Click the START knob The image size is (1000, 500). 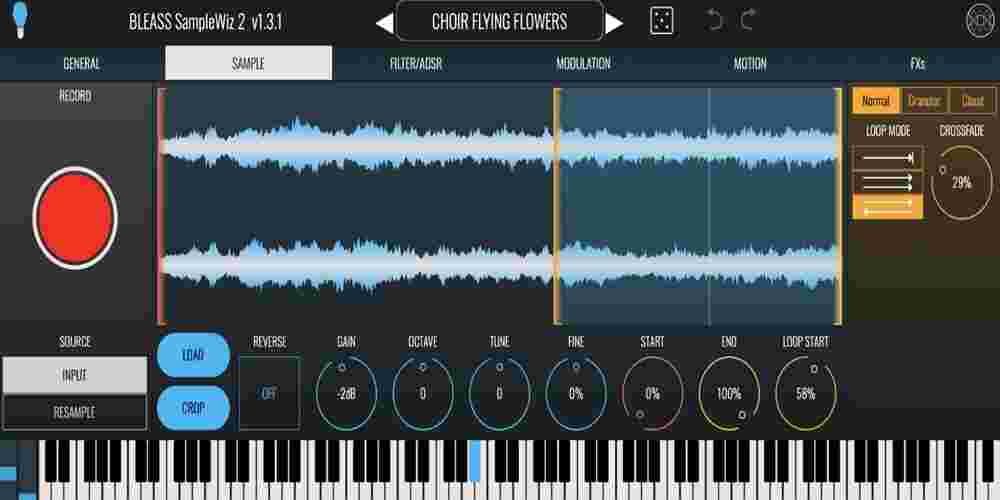click(x=652, y=393)
